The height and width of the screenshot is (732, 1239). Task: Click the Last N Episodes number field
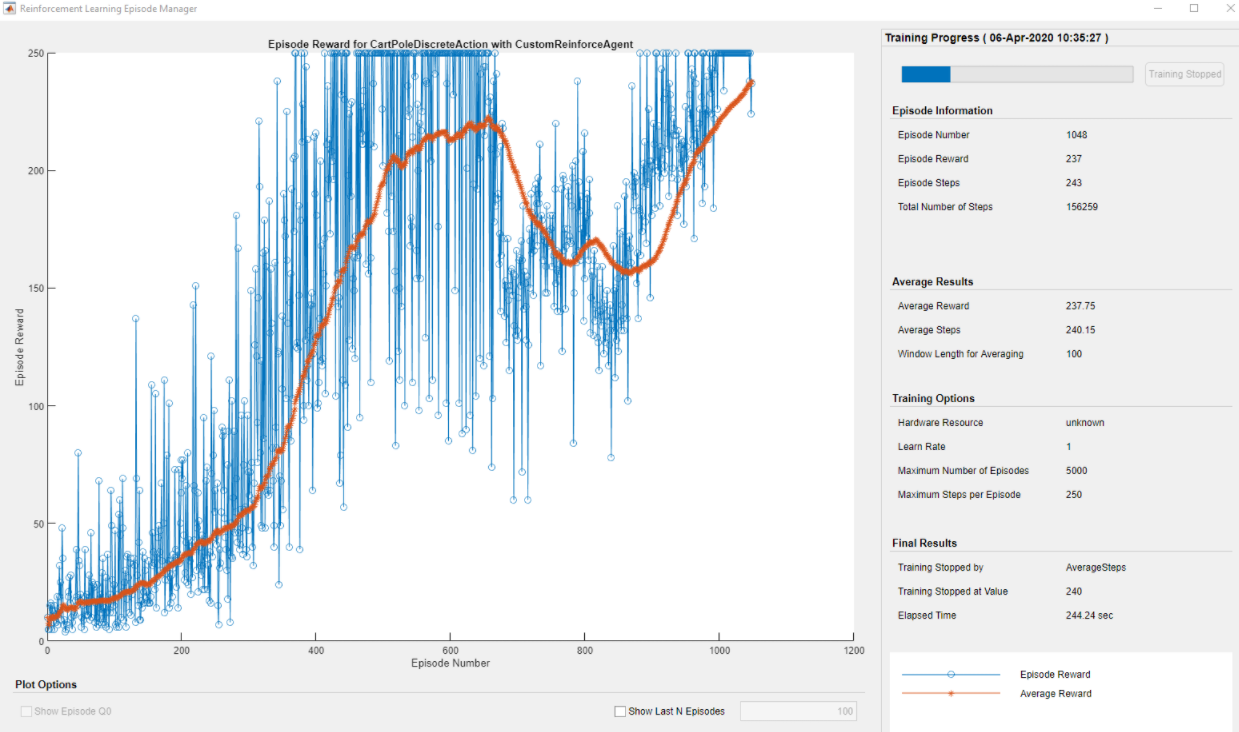pyautogui.click(x=798, y=711)
